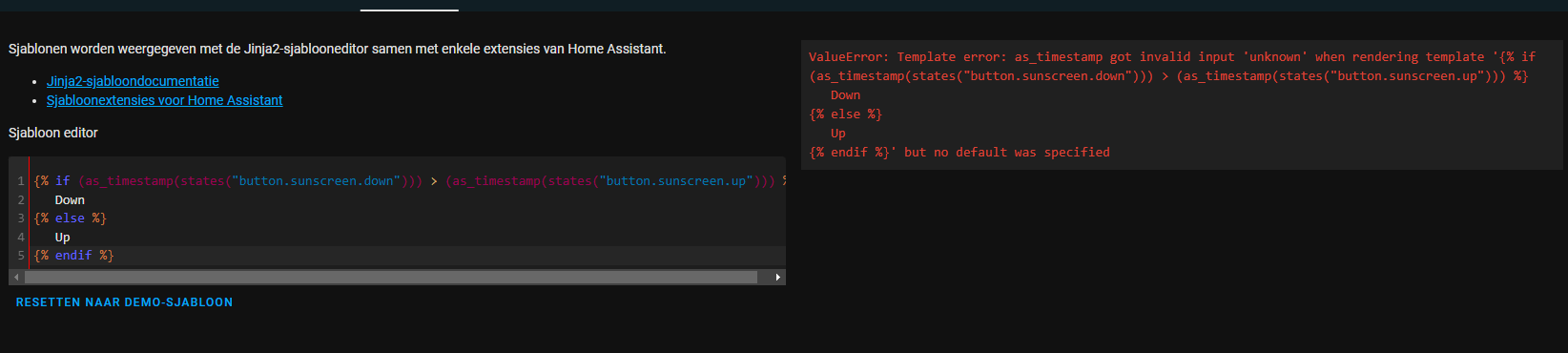Click the horizontal scrollbar thumb in editor
Viewport: 1568px width, 353px height.
[x=391, y=278]
